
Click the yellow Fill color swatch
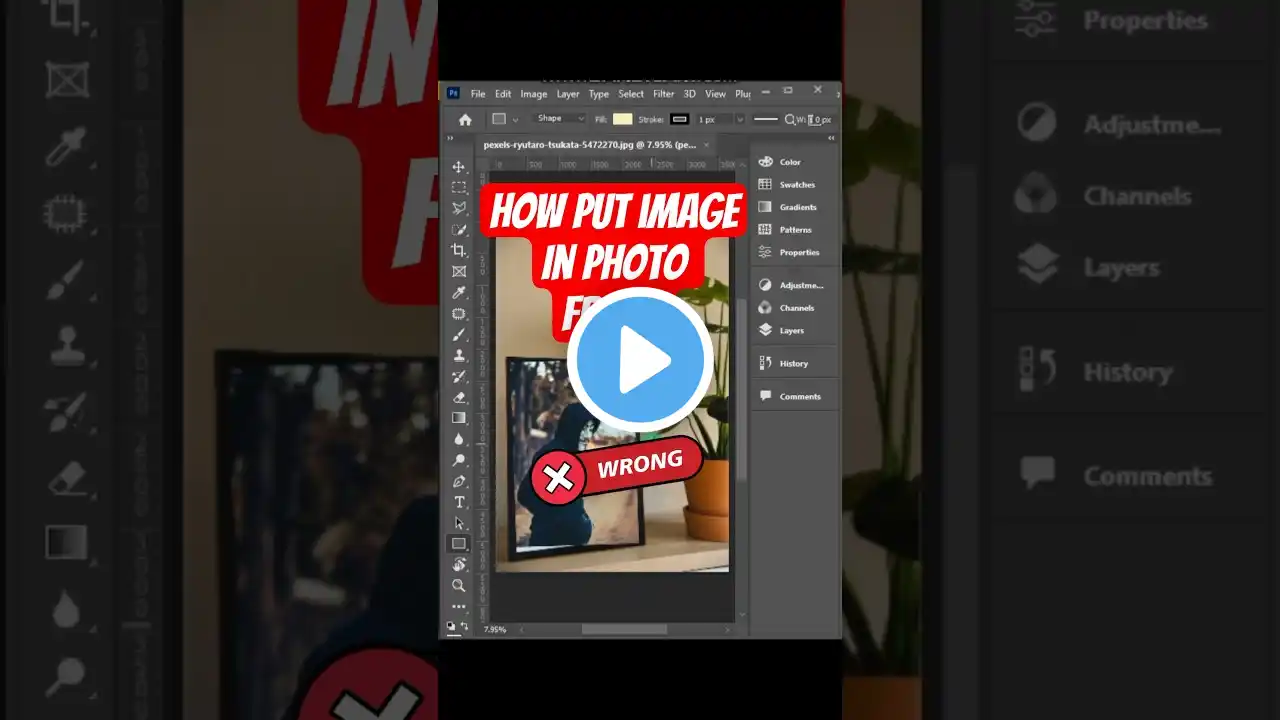(622, 119)
